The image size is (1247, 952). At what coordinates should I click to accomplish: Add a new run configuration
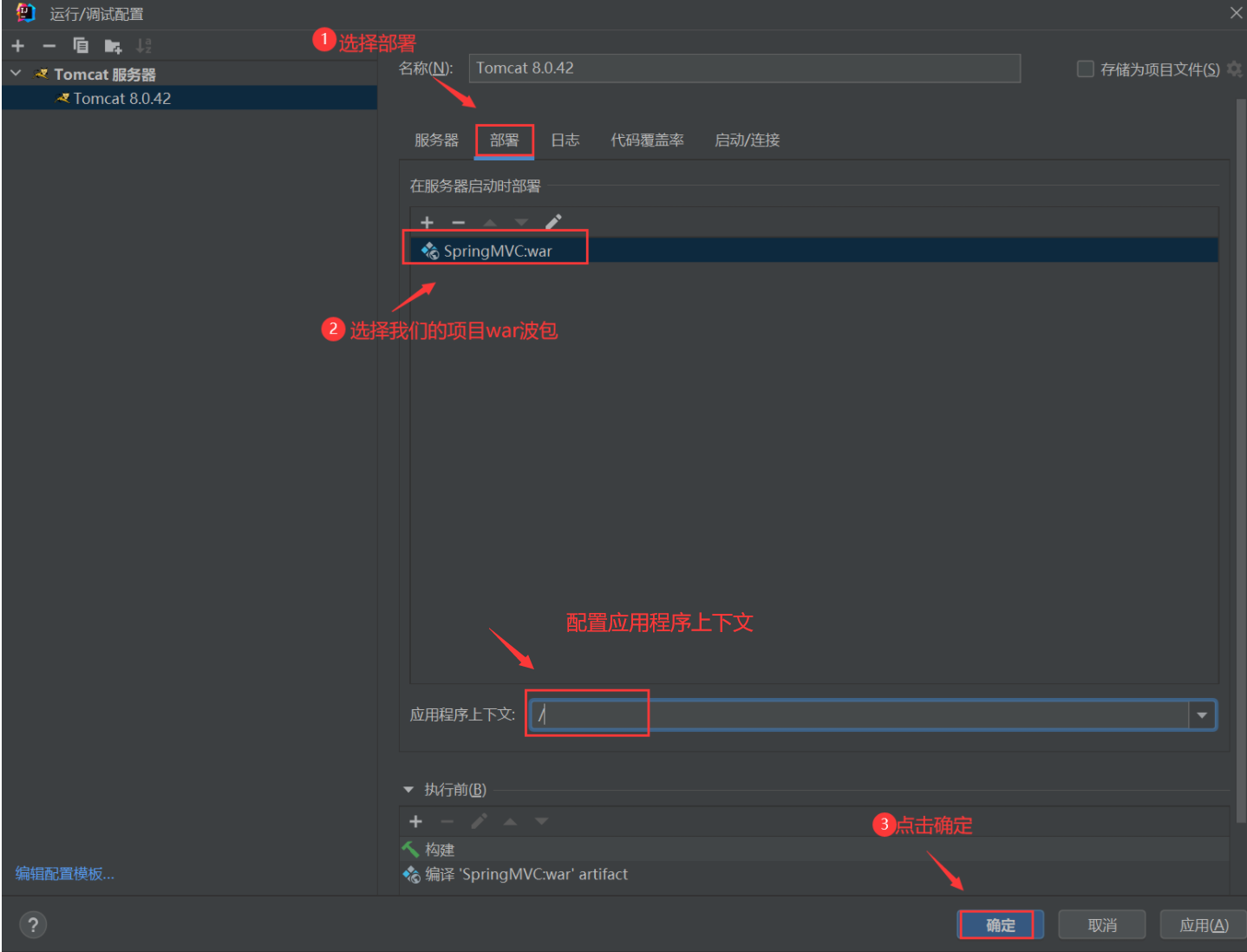click(x=18, y=46)
